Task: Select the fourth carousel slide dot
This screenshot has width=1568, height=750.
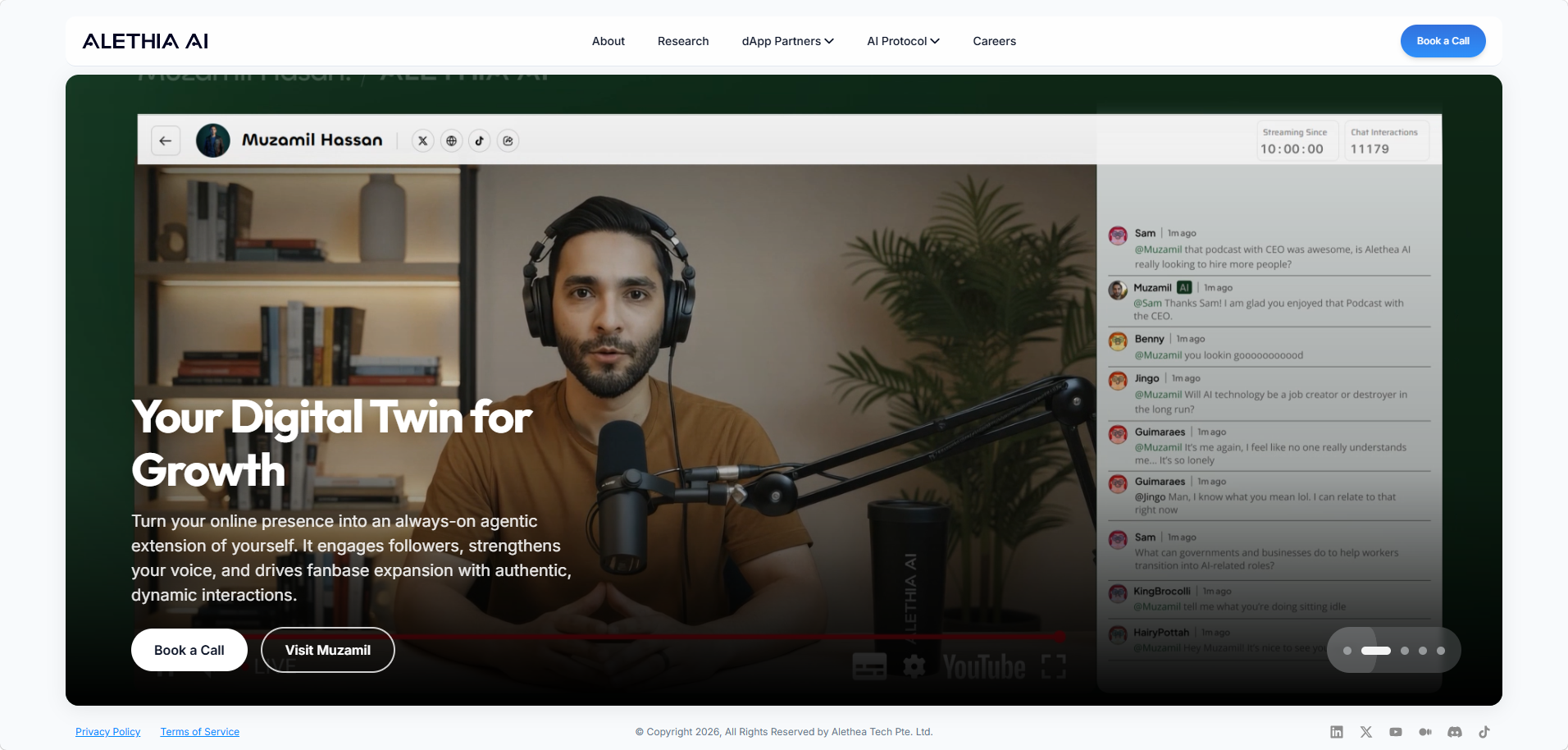Action: pyautogui.click(x=1423, y=651)
